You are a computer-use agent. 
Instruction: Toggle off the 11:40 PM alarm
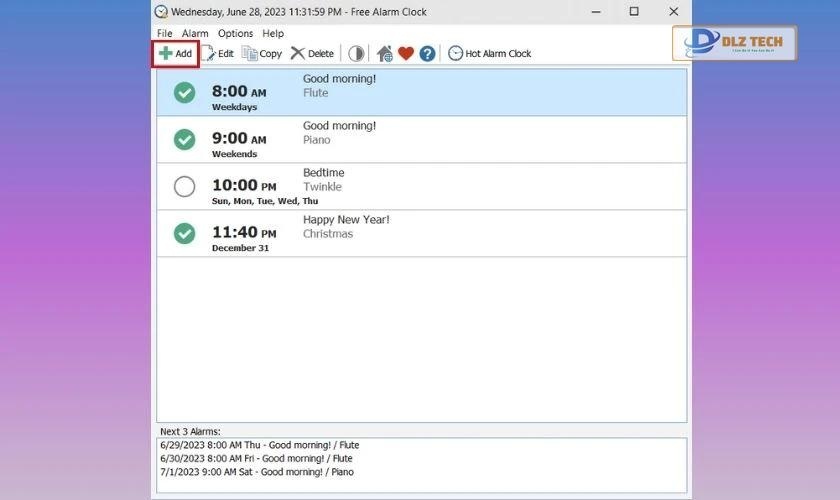tap(184, 233)
